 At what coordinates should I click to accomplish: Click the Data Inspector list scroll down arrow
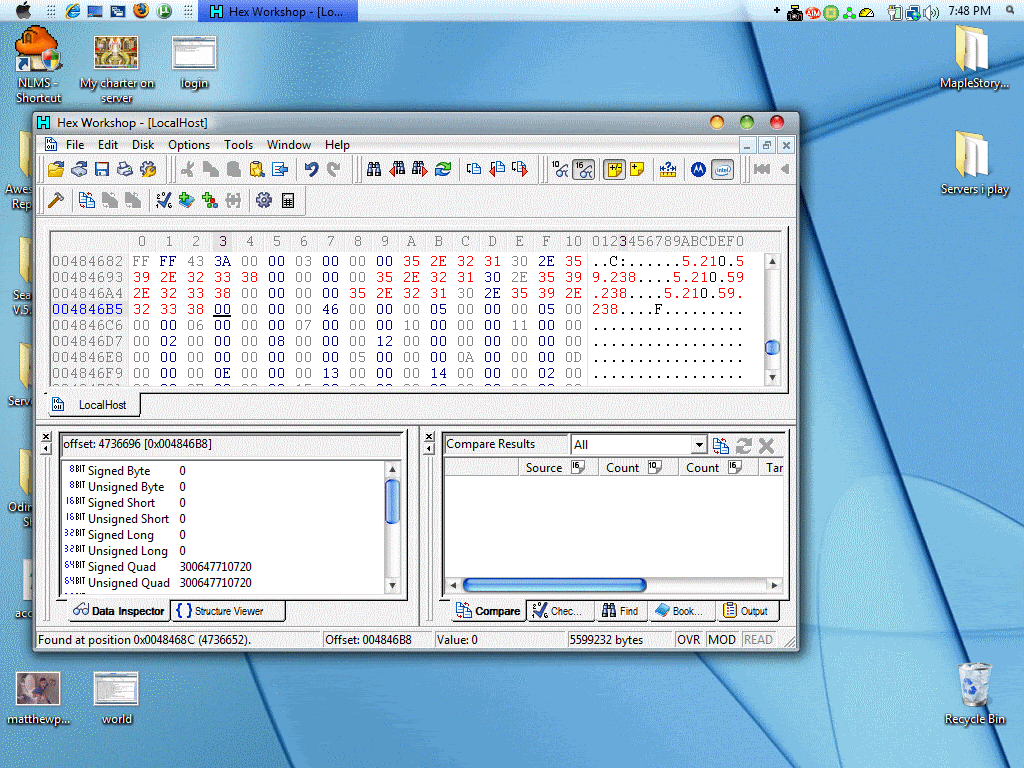pyautogui.click(x=392, y=585)
